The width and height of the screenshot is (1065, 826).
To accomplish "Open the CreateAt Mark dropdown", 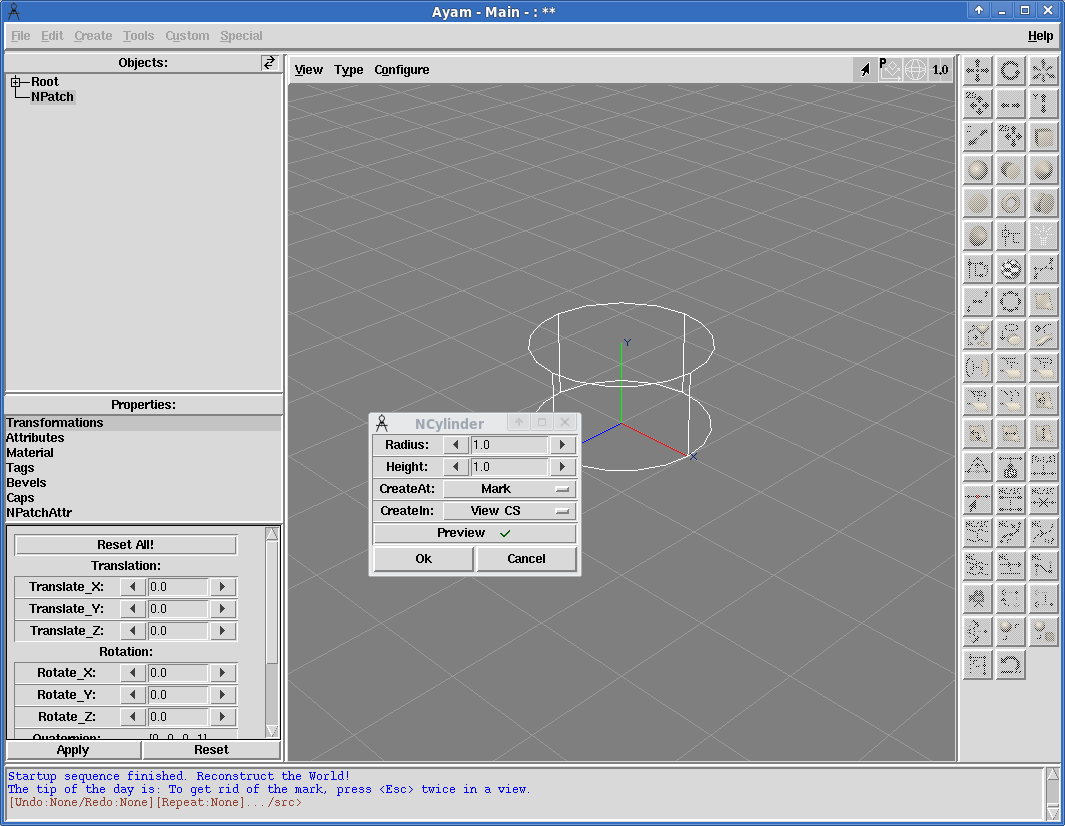I will tap(509, 489).
